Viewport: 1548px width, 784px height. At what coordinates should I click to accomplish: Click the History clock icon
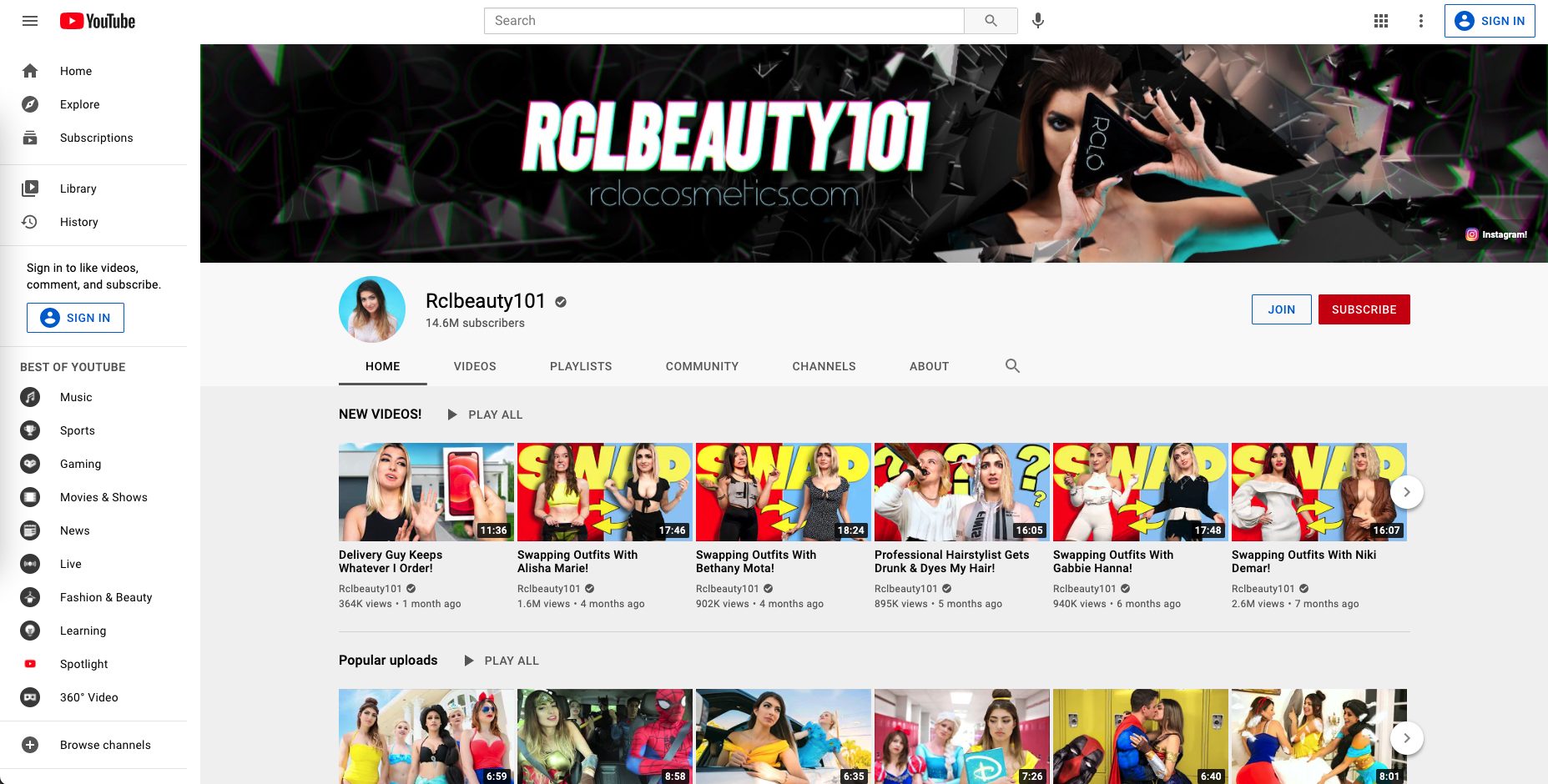[x=30, y=222]
